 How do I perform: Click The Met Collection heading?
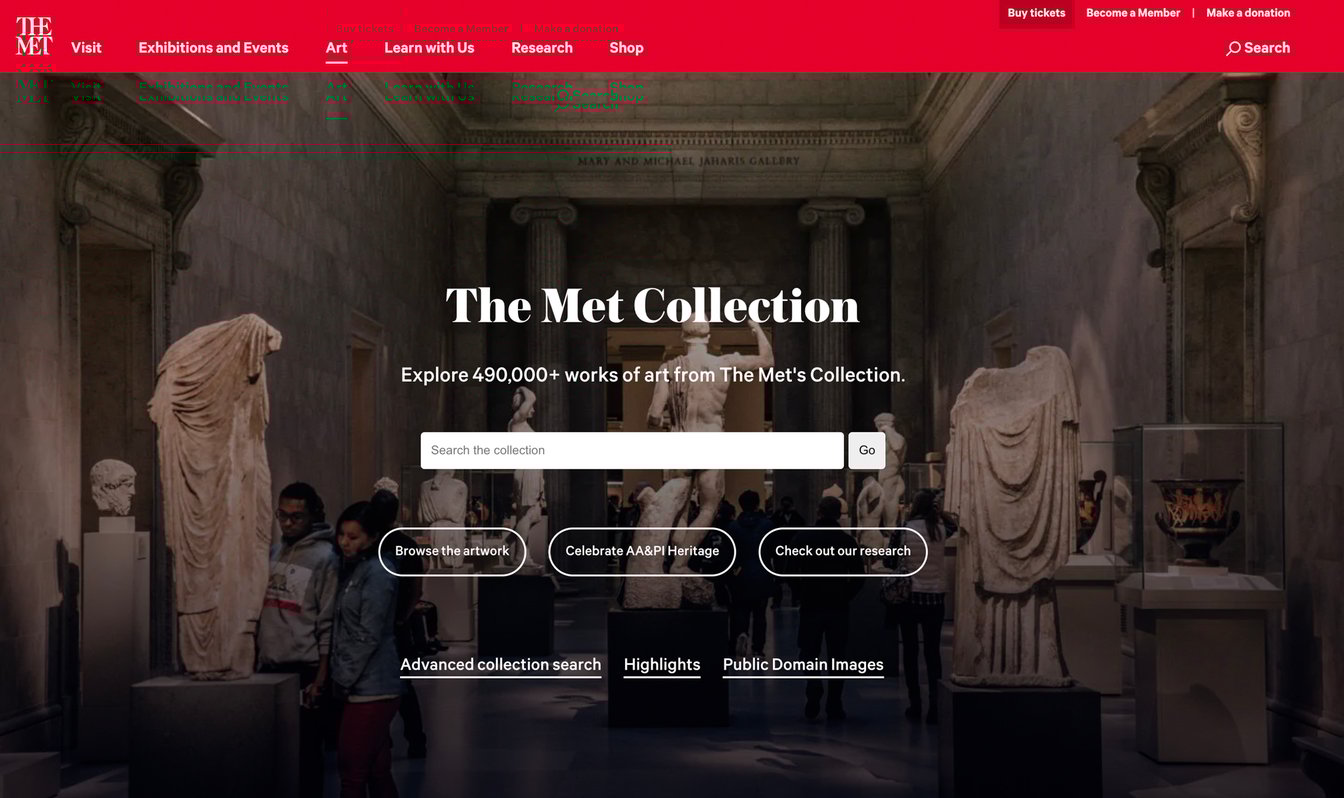coord(652,305)
